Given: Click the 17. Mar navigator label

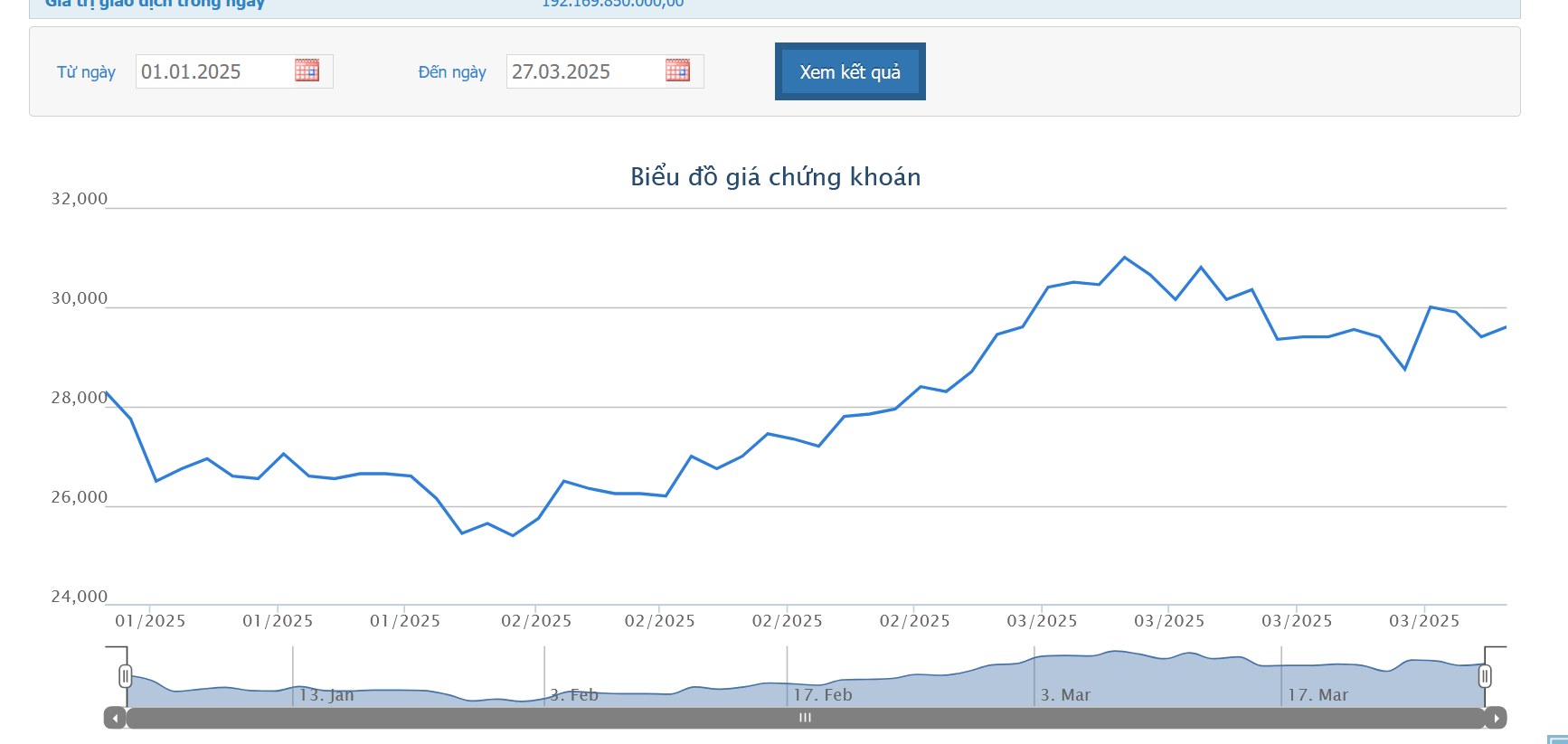Looking at the screenshot, I should click(1318, 694).
